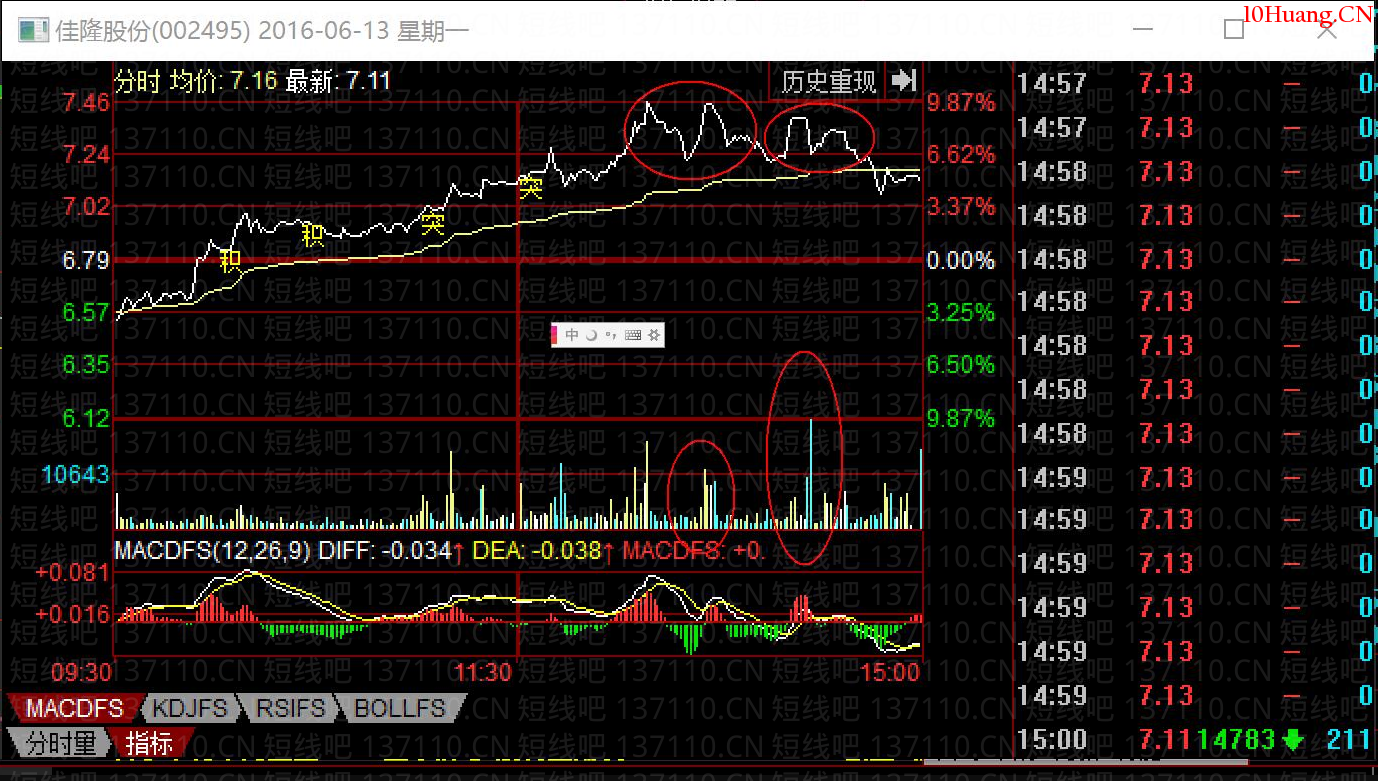Click the 7.11 price in the tick list
The image size is (1378, 781).
1166,740
